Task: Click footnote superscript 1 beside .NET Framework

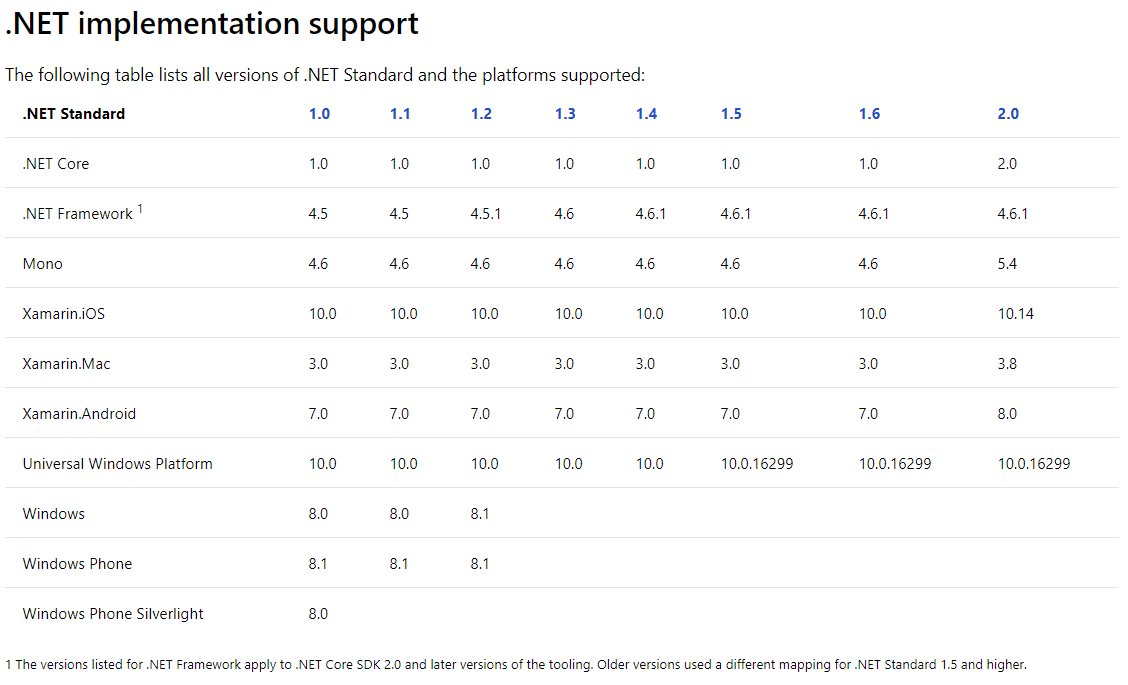Action: pyautogui.click(x=140, y=209)
